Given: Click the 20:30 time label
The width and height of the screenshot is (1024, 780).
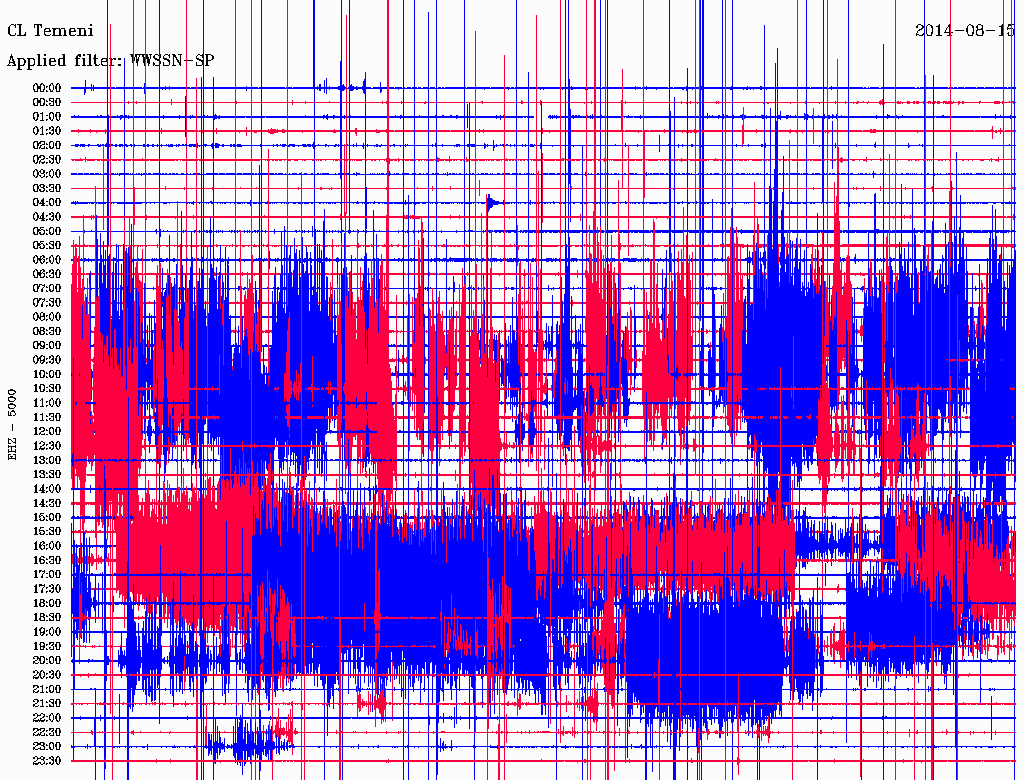Looking at the screenshot, I should coord(47,674).
